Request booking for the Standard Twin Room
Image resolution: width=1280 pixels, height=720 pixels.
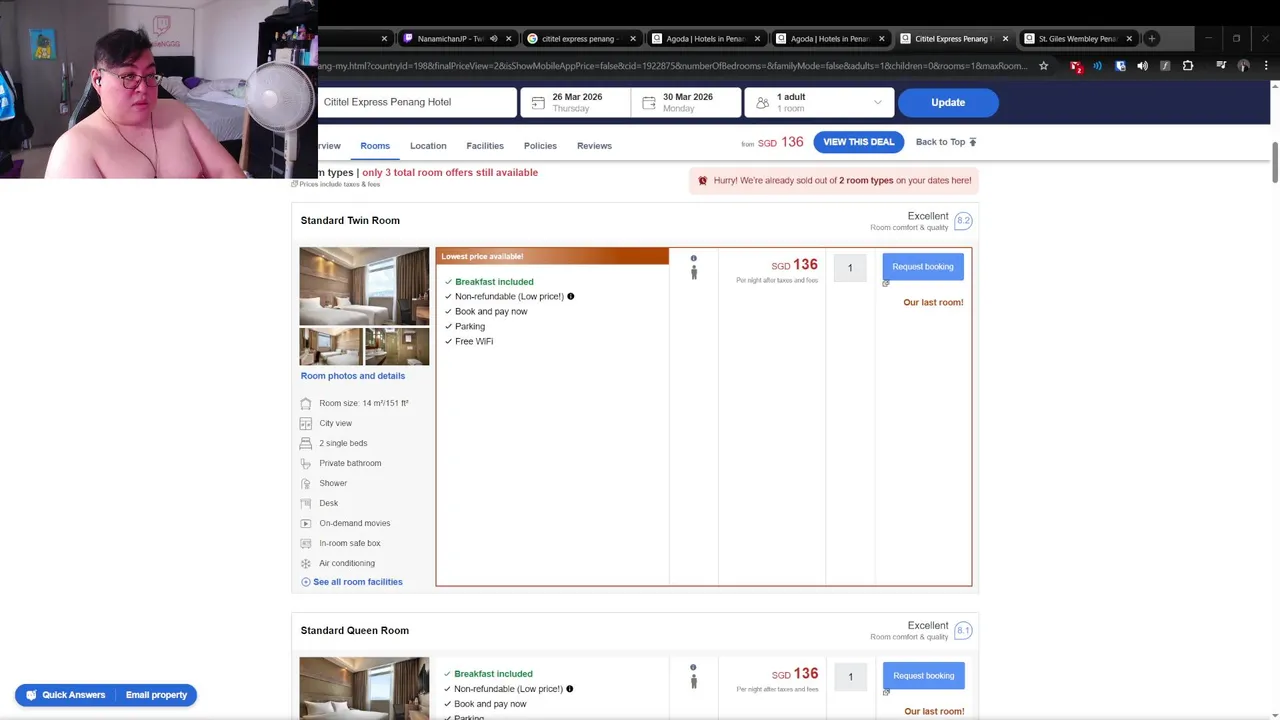click(923, 267)
